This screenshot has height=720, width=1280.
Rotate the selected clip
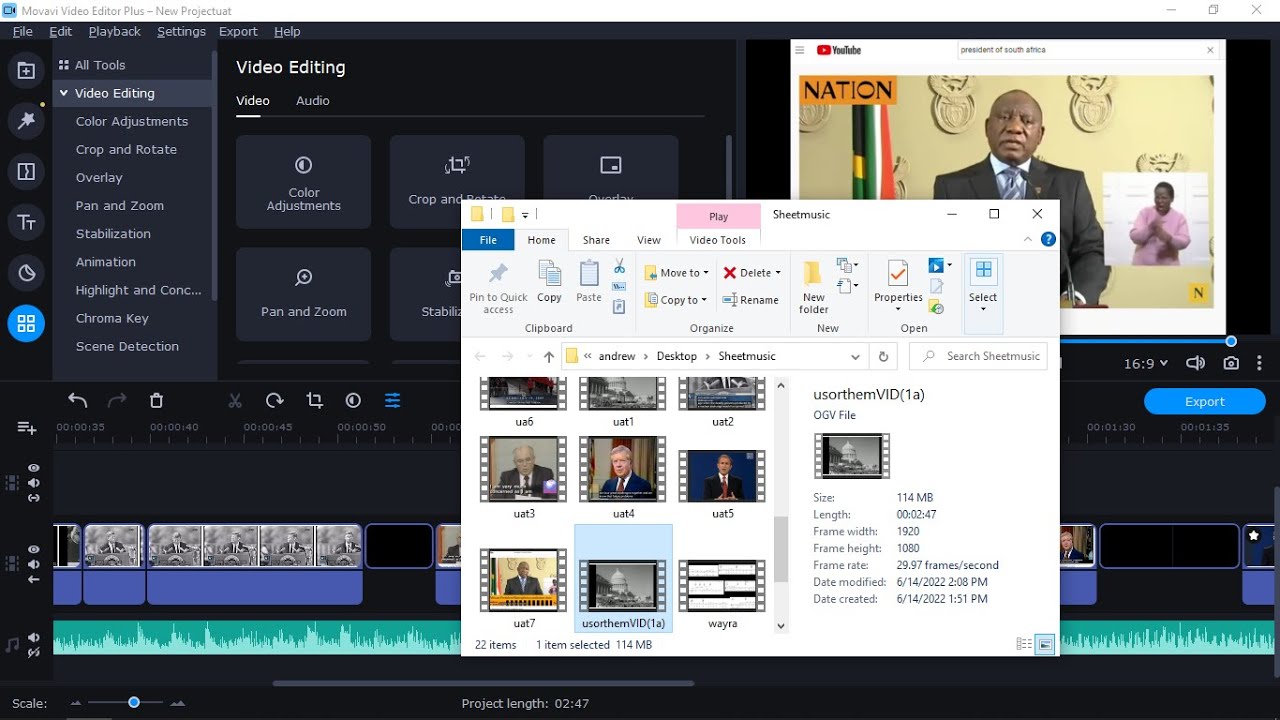pyautogui.click(x=275, y=401)
